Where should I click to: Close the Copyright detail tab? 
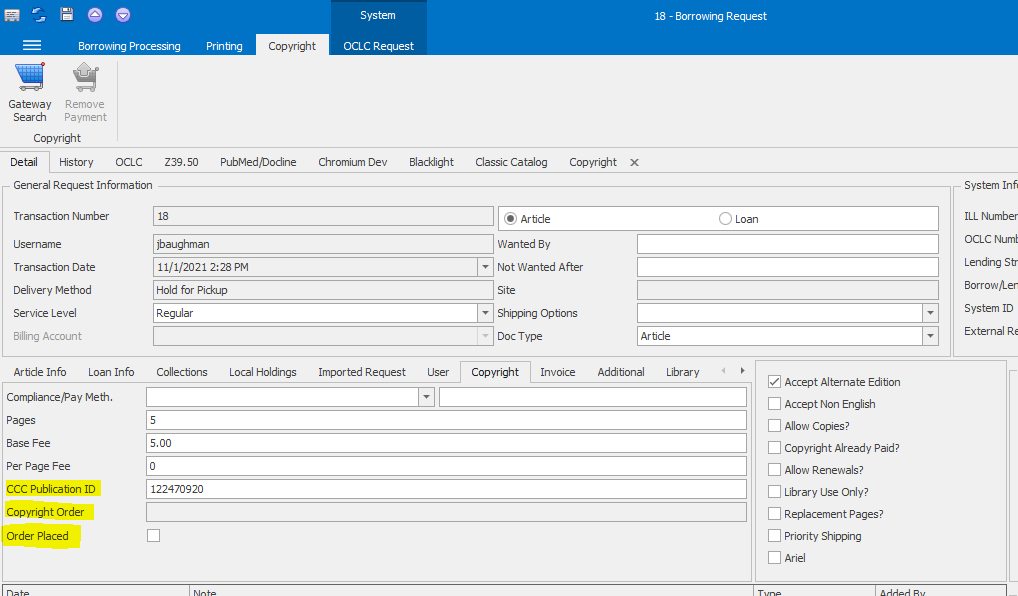[x=633, y=161]
